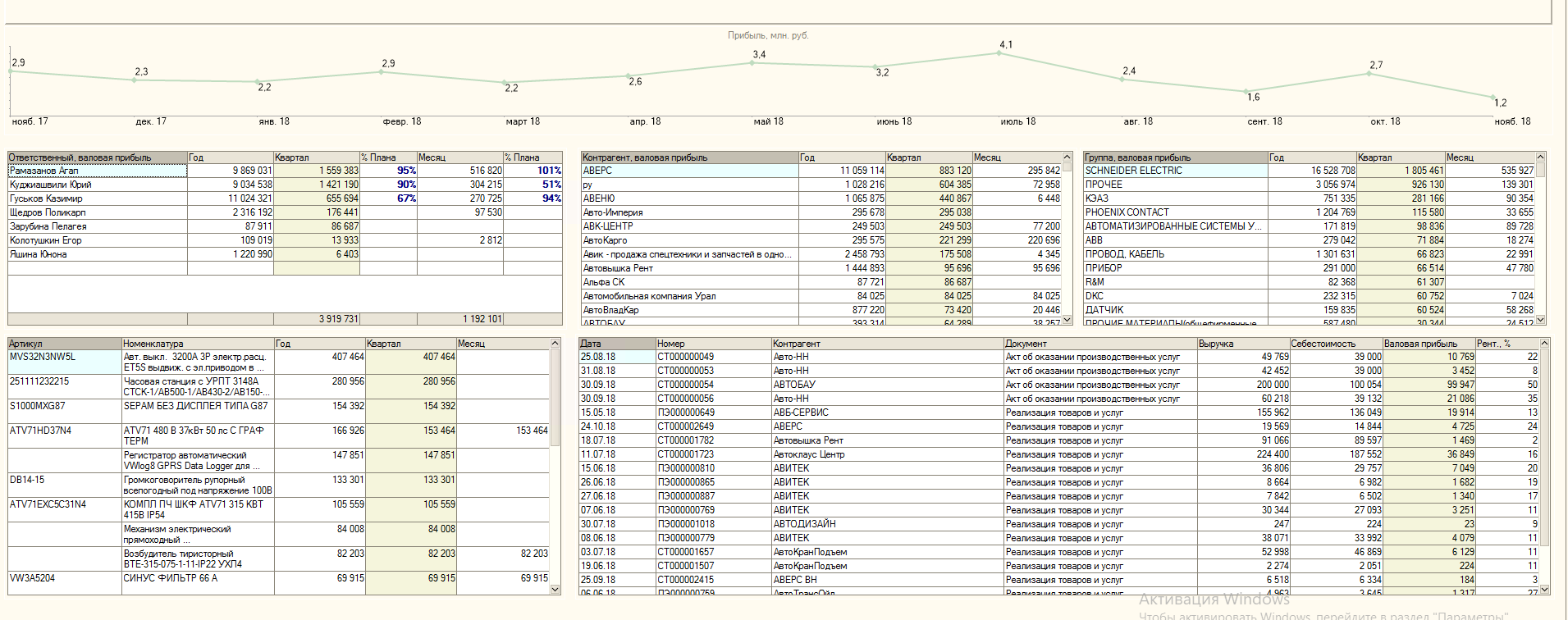Select the февр. 18 chart point 2,9
This screenshot has width=1568, height=620.
tap(381, 72)
